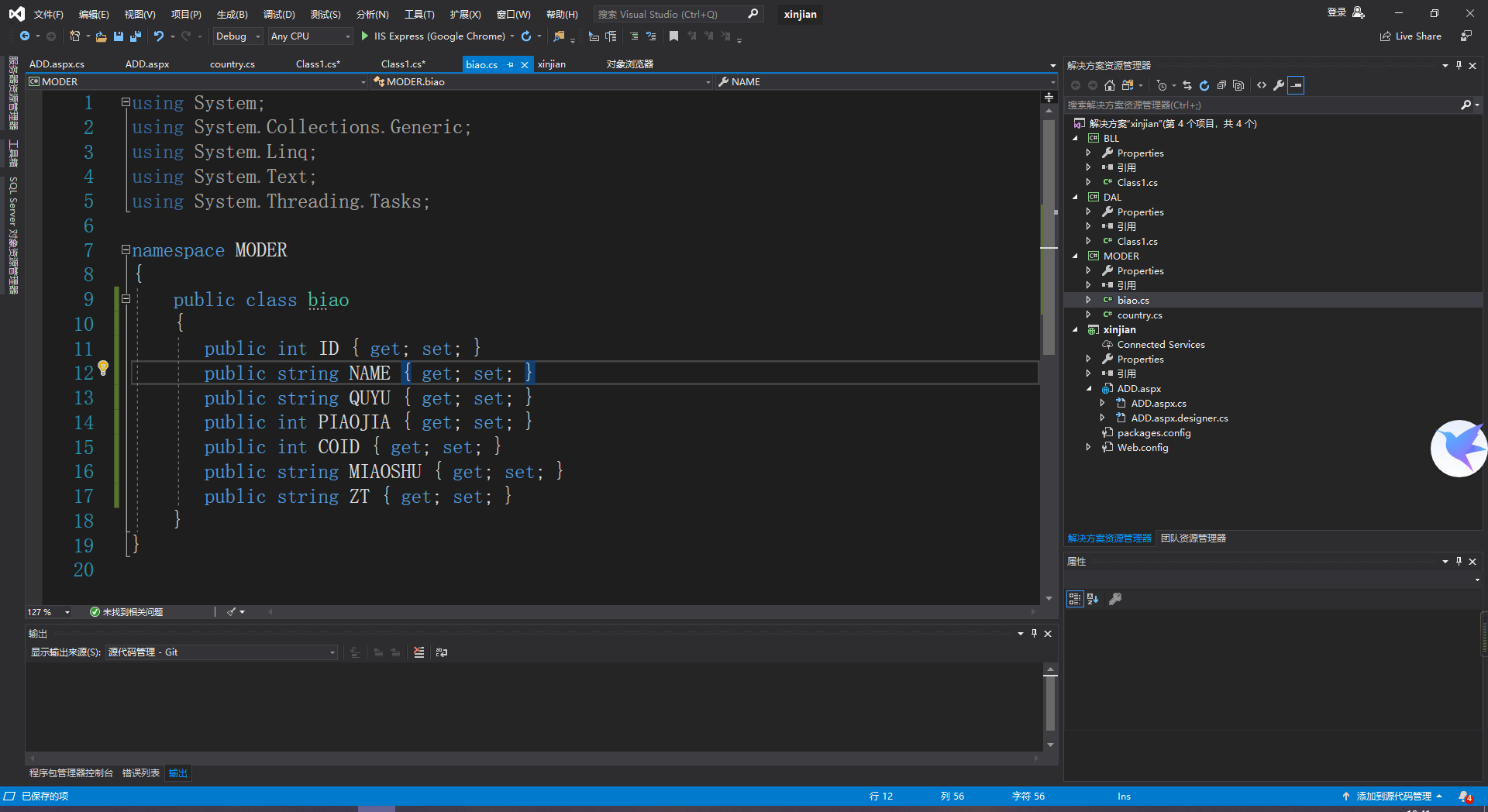The width and height of the screenshot is (1488, 812).
Task: Click the New Project toolbar icon
Action: tap(75, 36)
